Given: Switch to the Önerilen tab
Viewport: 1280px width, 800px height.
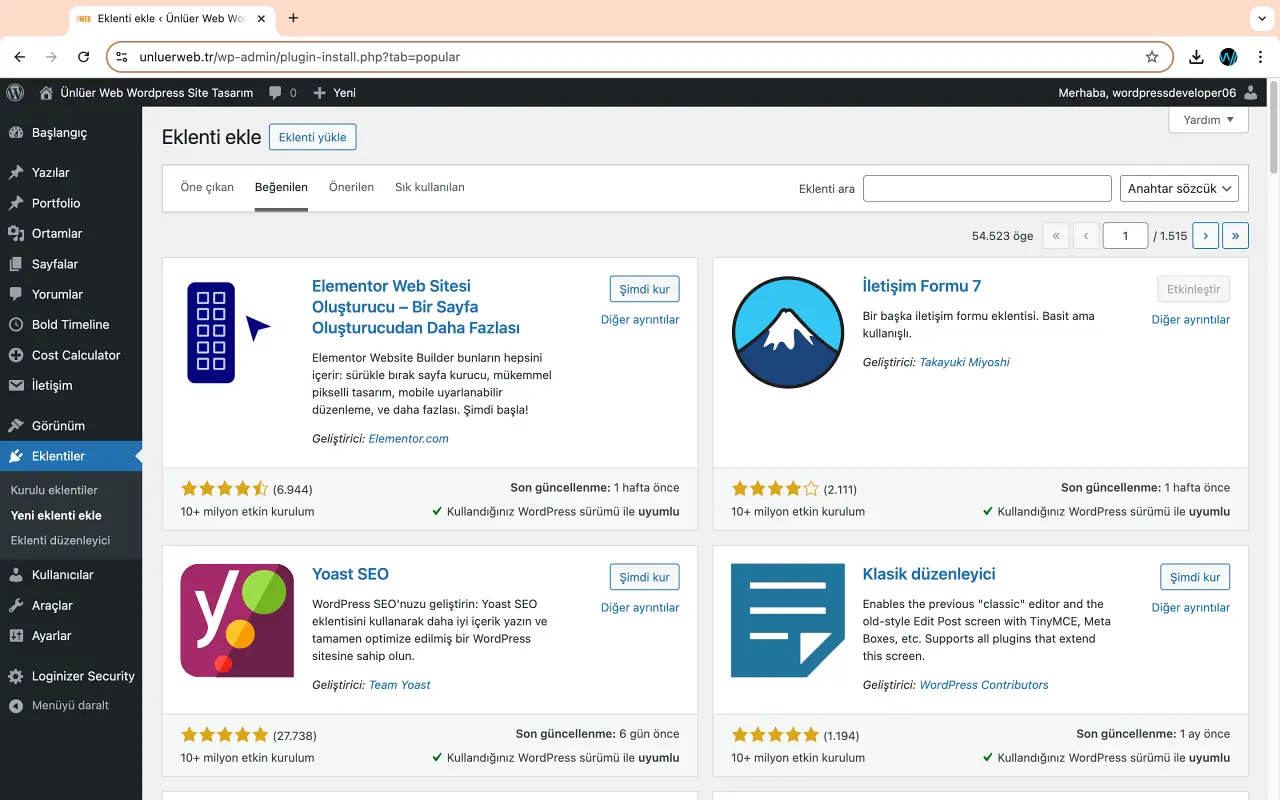Looking at the screenshot, I should pos(351,187).
